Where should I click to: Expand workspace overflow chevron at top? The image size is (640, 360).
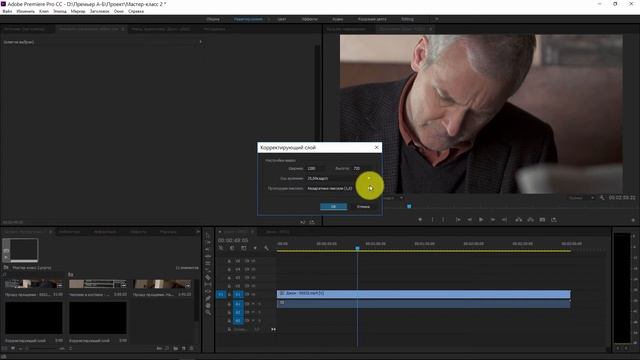[x=436, y=19]
